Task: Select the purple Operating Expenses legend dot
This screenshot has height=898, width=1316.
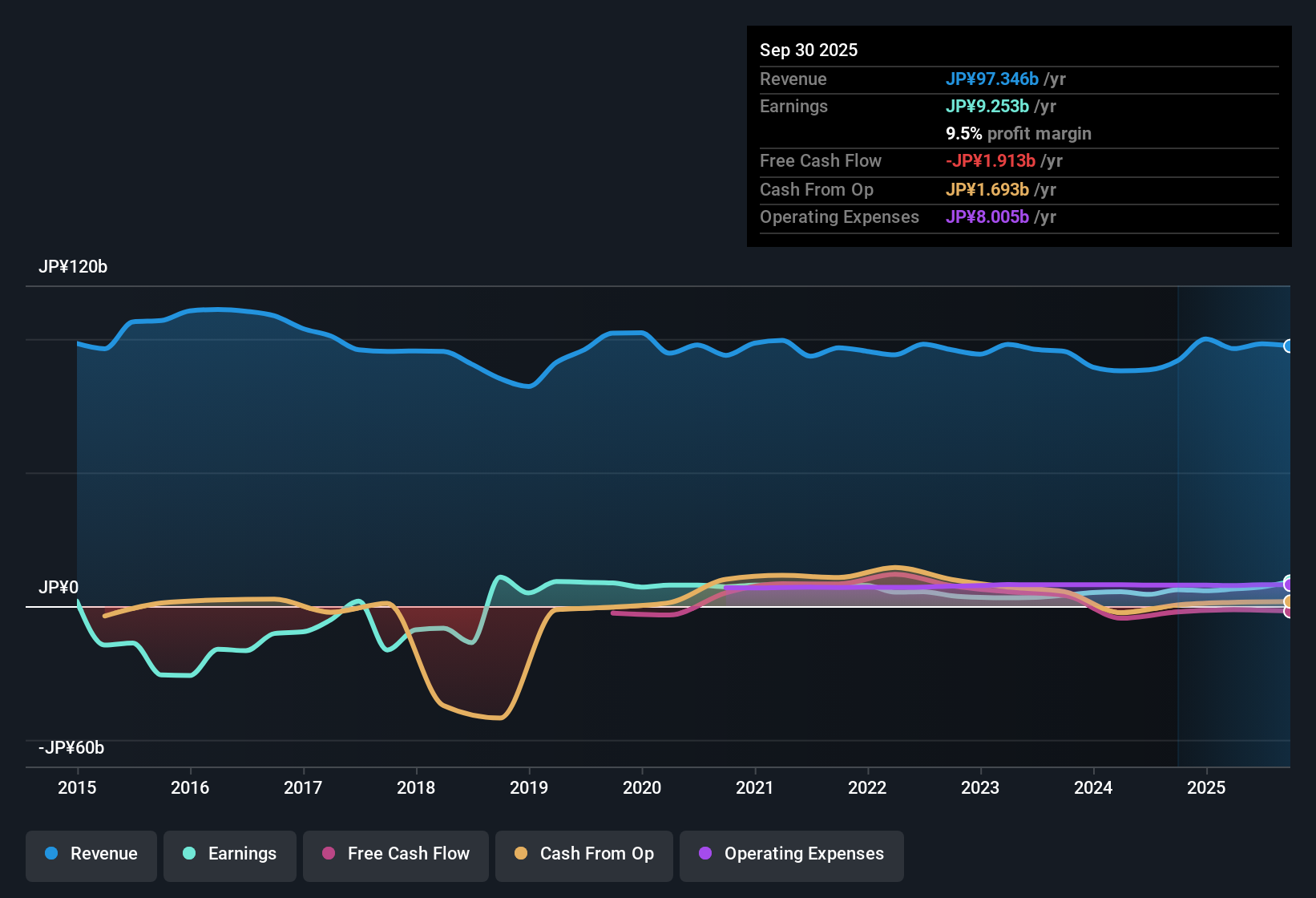Action: 704,854
